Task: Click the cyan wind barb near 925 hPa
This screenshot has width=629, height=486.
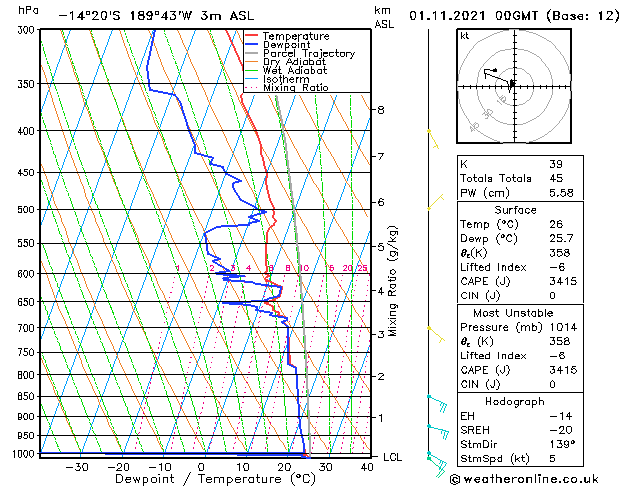Action: pyautogui.click(x=438, y=432)
